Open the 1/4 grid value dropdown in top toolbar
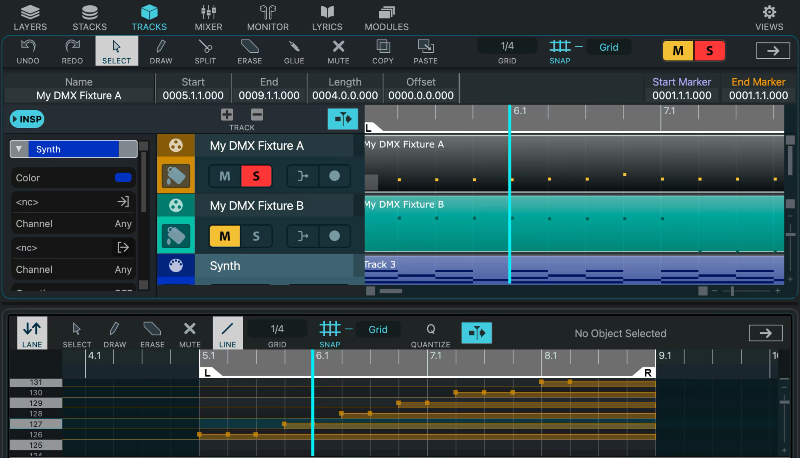 [x=507, y=46]
